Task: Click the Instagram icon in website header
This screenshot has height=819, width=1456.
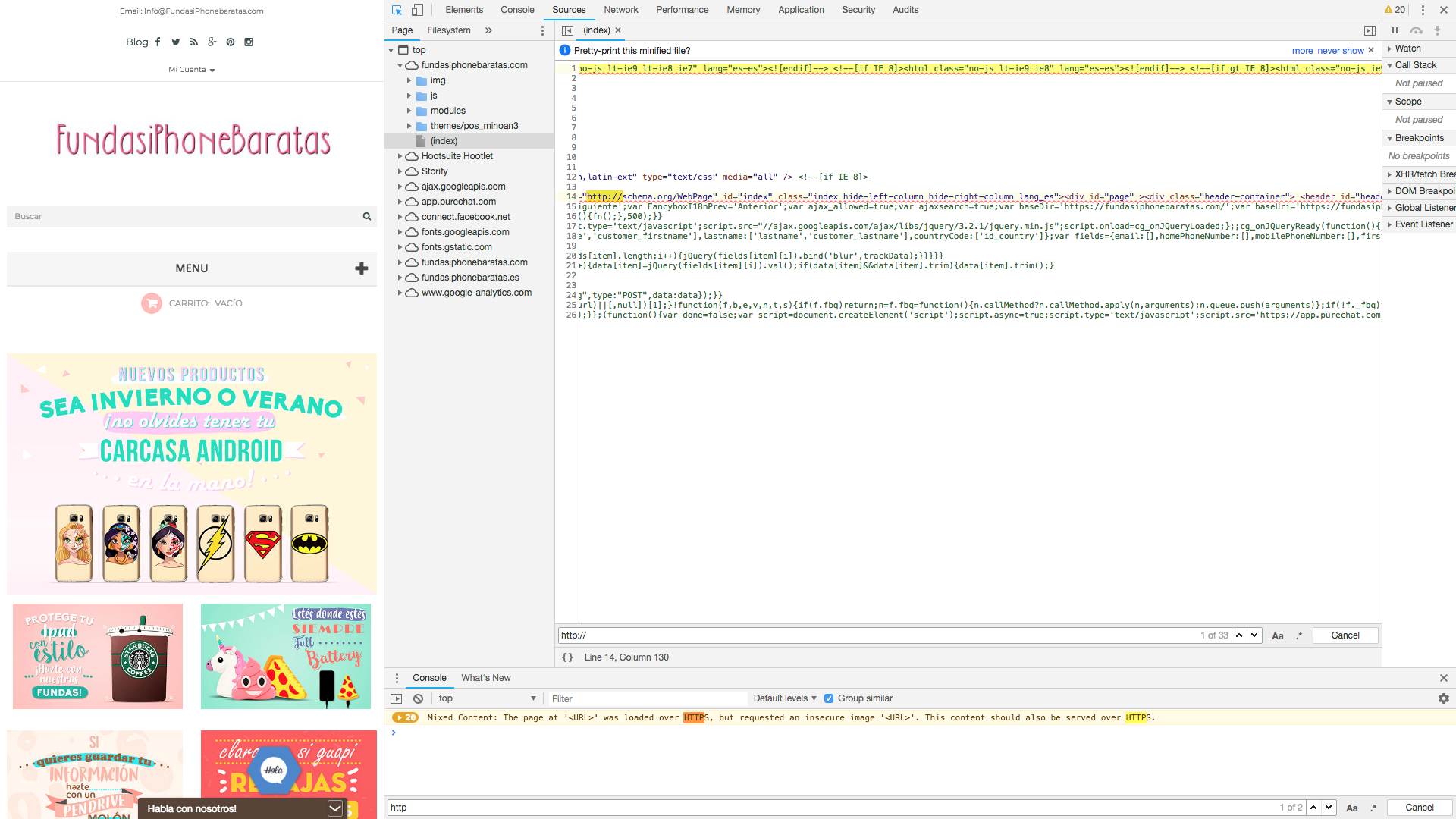Action: [x=249, y=42]
